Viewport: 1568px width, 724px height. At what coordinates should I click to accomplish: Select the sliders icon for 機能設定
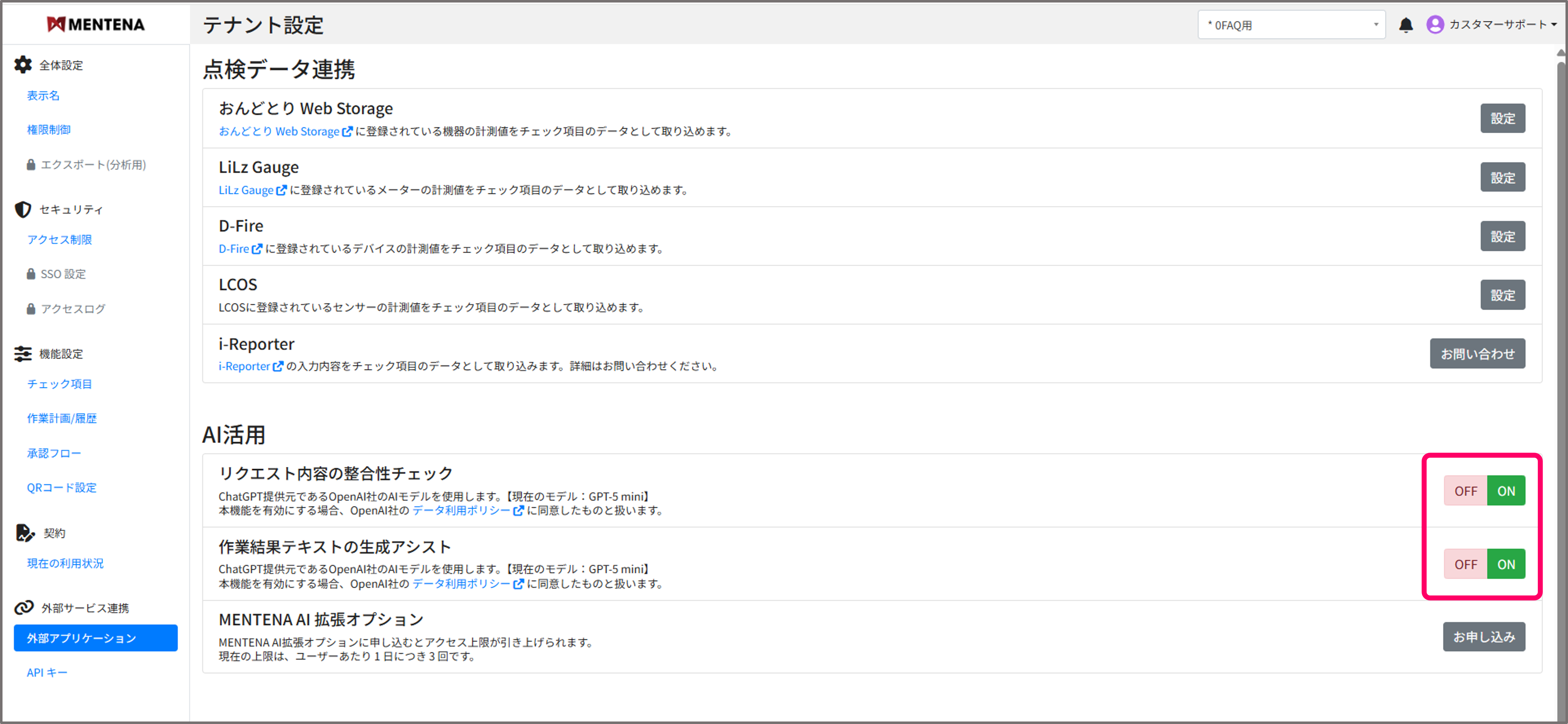coord(22,354)
